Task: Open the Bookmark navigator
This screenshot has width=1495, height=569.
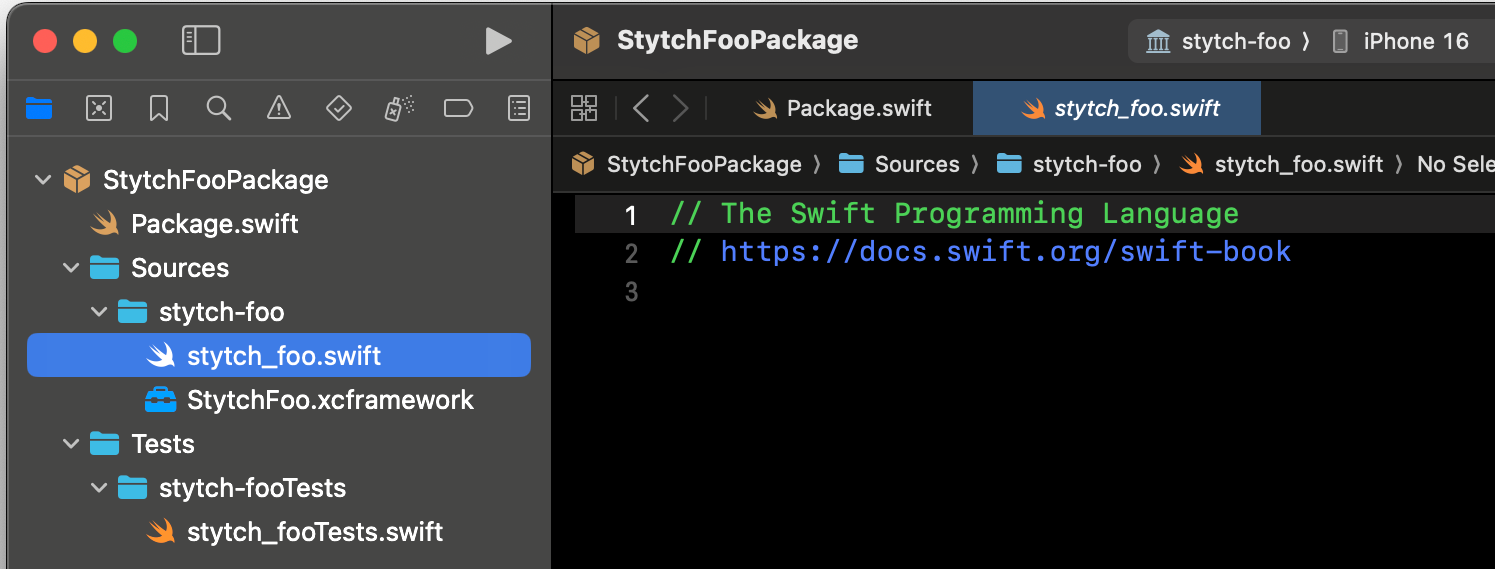Action: [x=159, y=108]
